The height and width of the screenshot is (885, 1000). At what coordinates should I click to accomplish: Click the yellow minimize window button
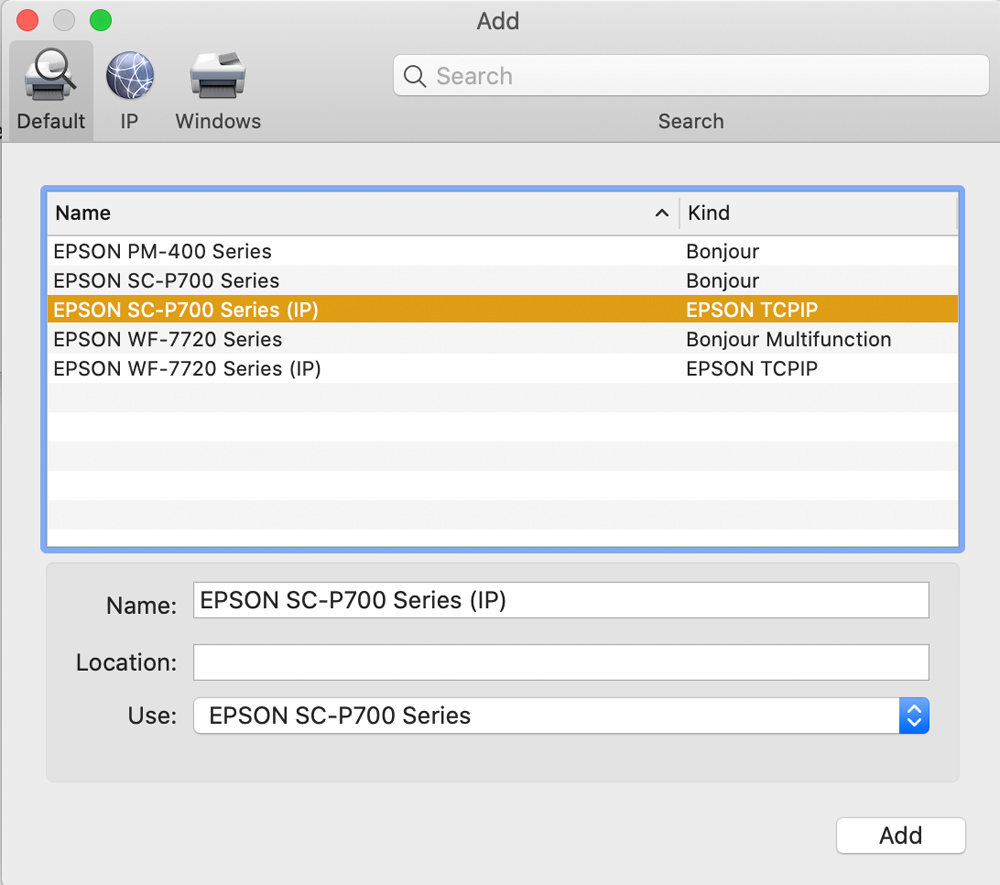(x=64, y=20)
